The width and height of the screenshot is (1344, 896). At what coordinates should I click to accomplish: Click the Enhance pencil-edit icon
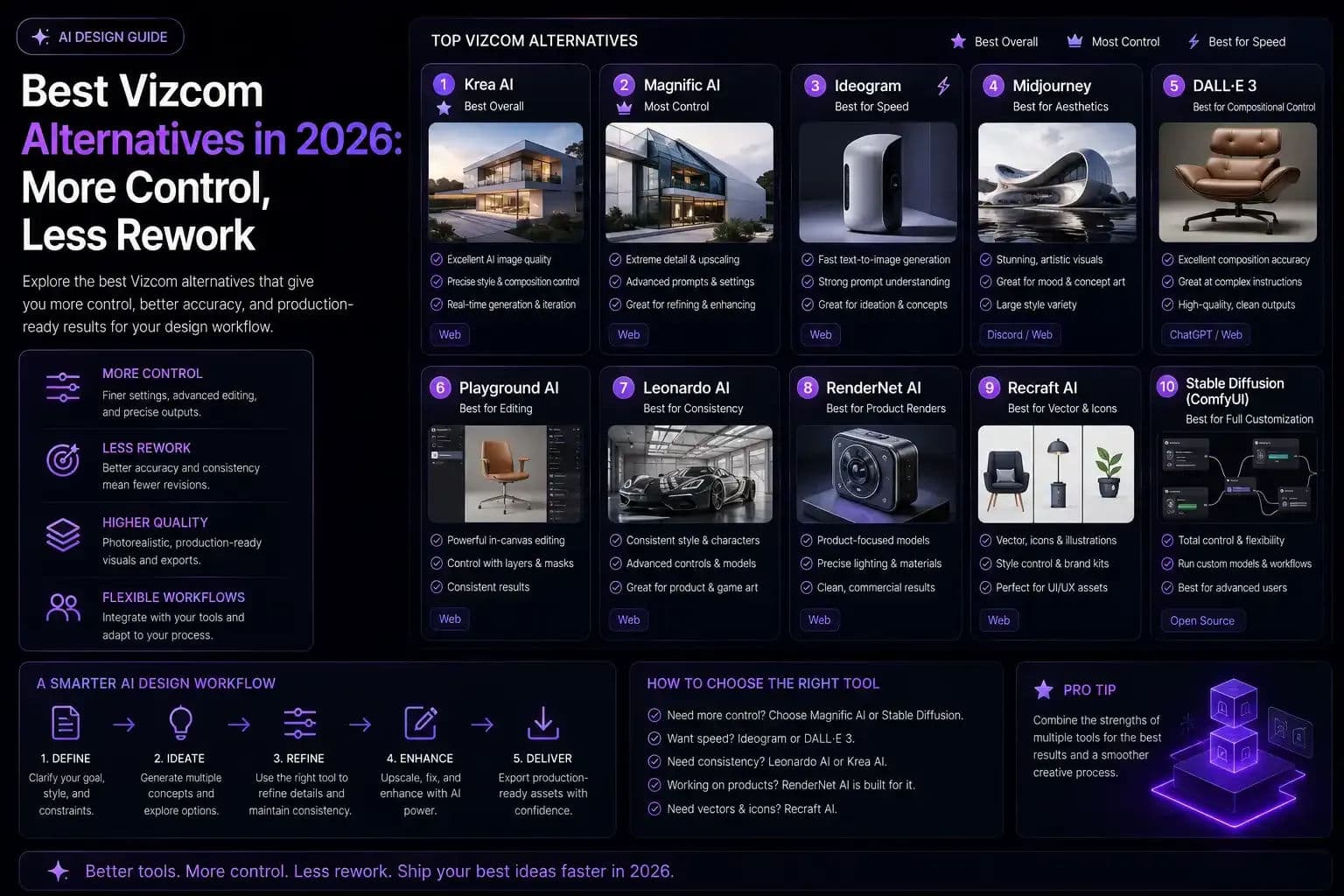coord(421,723)
